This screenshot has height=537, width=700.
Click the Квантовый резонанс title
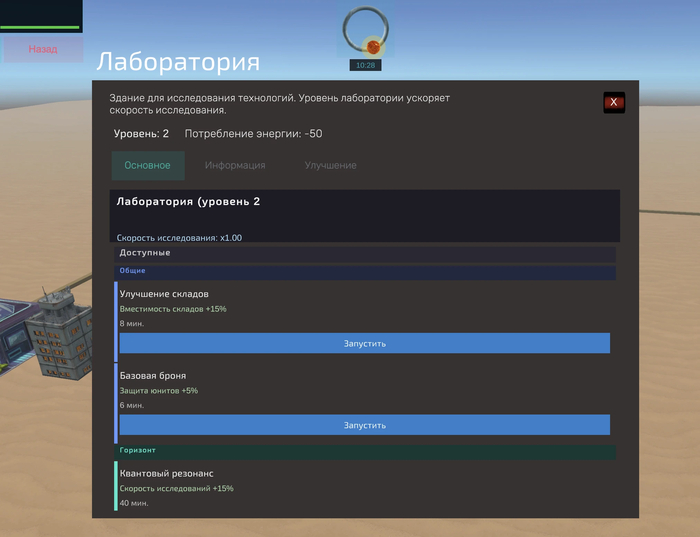point(167,473)
